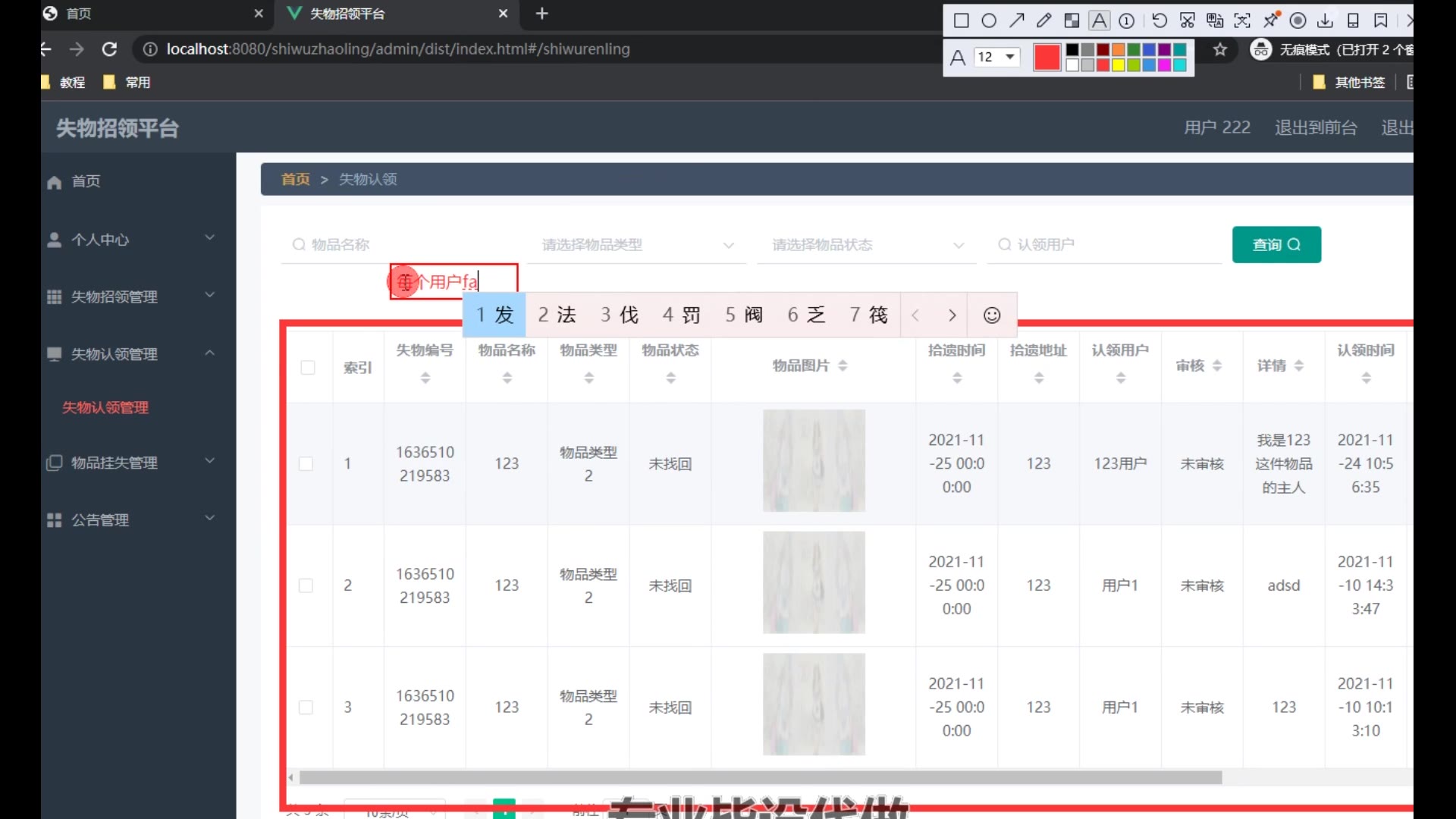Expand 失物招领管理 sidebar menu
This screenshot has width=1456, height=819.
click(x=131, y=297)
